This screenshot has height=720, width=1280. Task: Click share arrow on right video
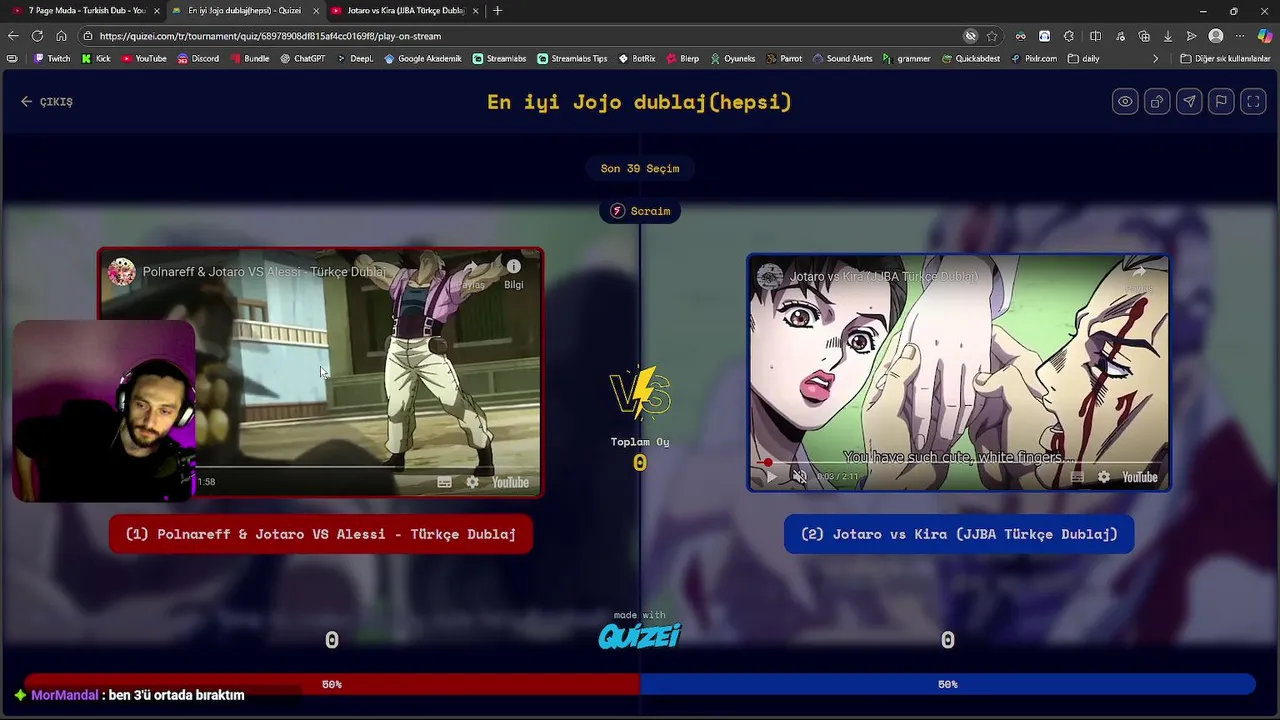pyautogui.click(x=1138, y=274)
